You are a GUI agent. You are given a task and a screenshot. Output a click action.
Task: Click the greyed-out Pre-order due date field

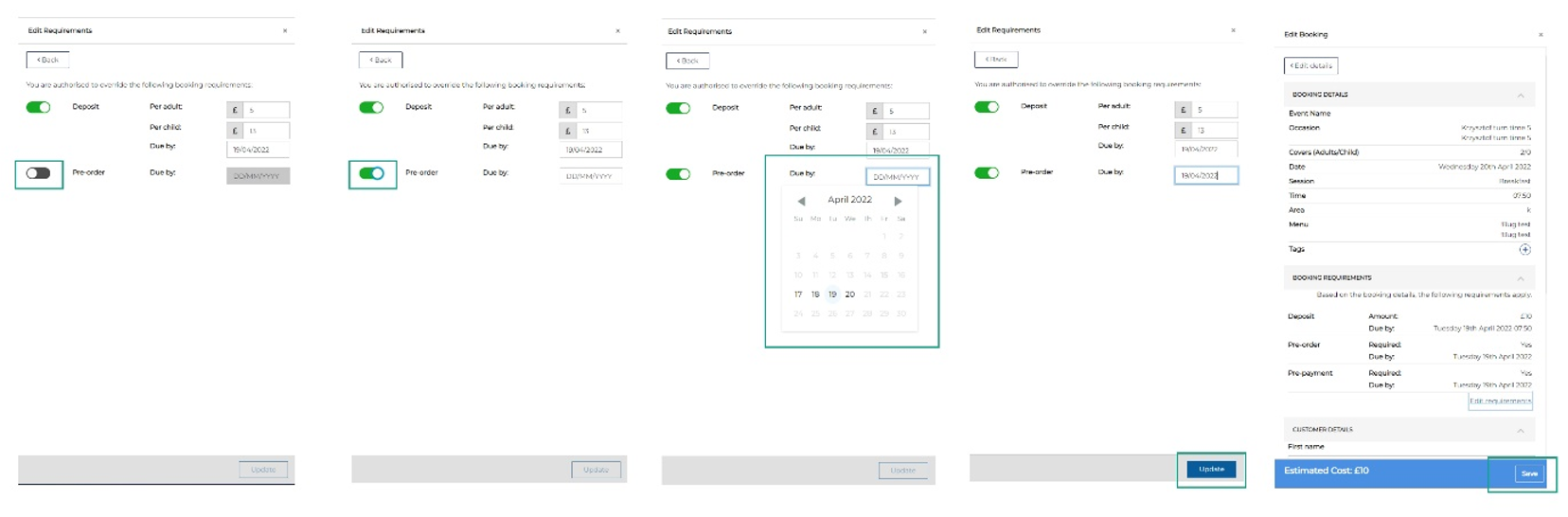(x=258, y=176)
